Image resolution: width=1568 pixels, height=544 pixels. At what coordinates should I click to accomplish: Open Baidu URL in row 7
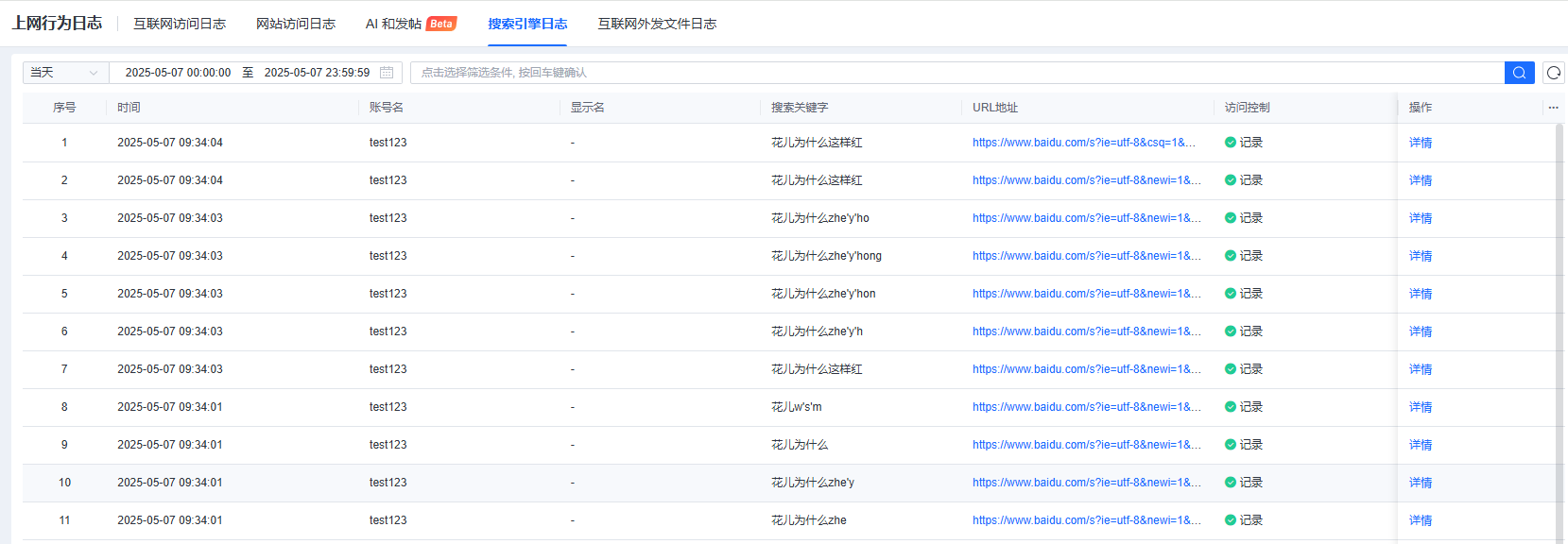tap(1087, 369)
